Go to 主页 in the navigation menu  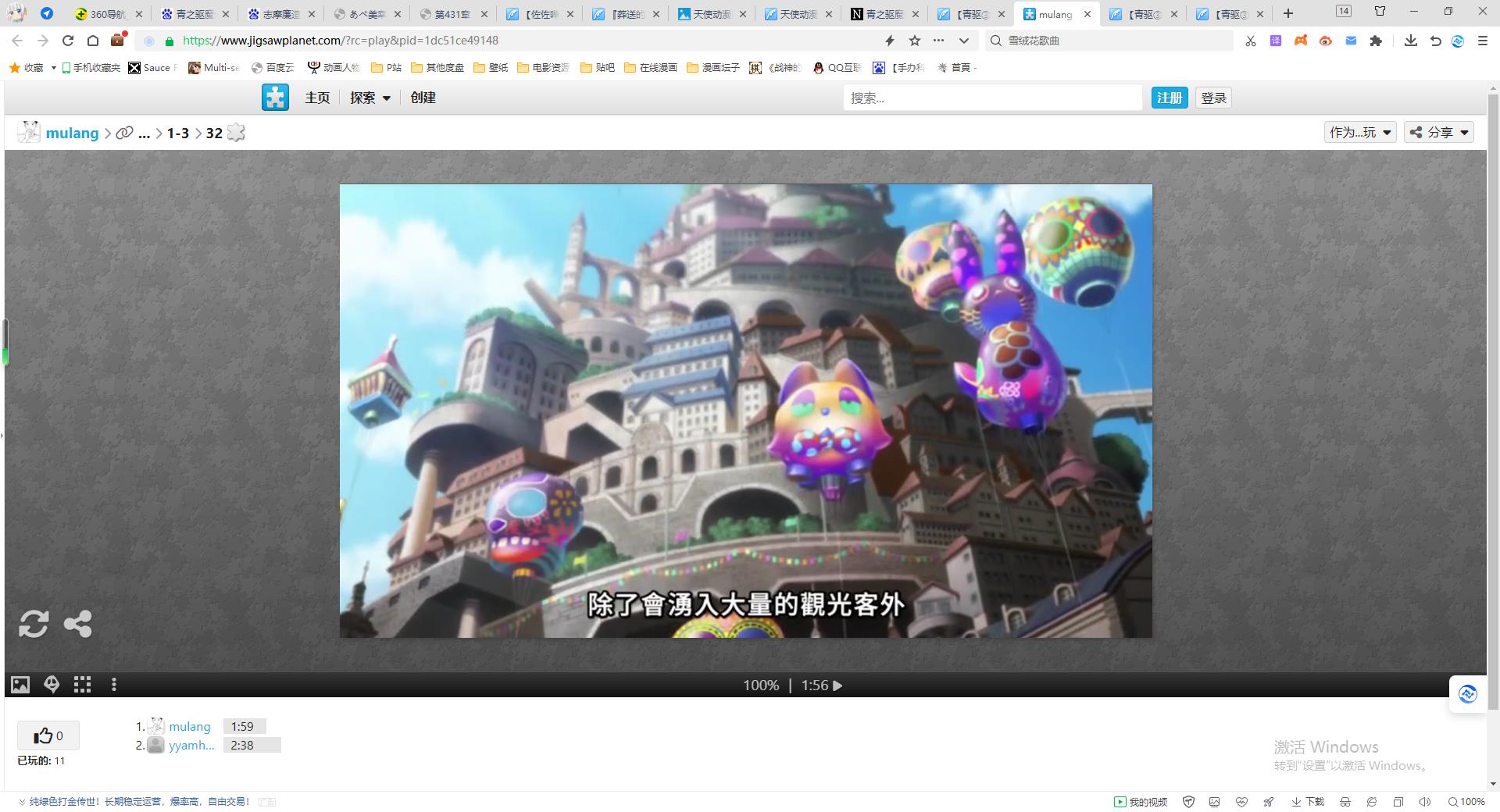(317, 98)
